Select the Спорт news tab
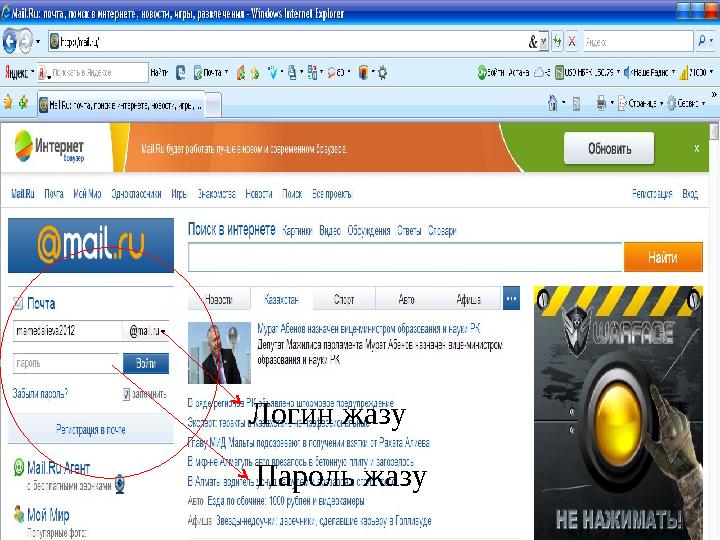The width and height of the screenshot is (720, 540). click(x=344, y=299)
